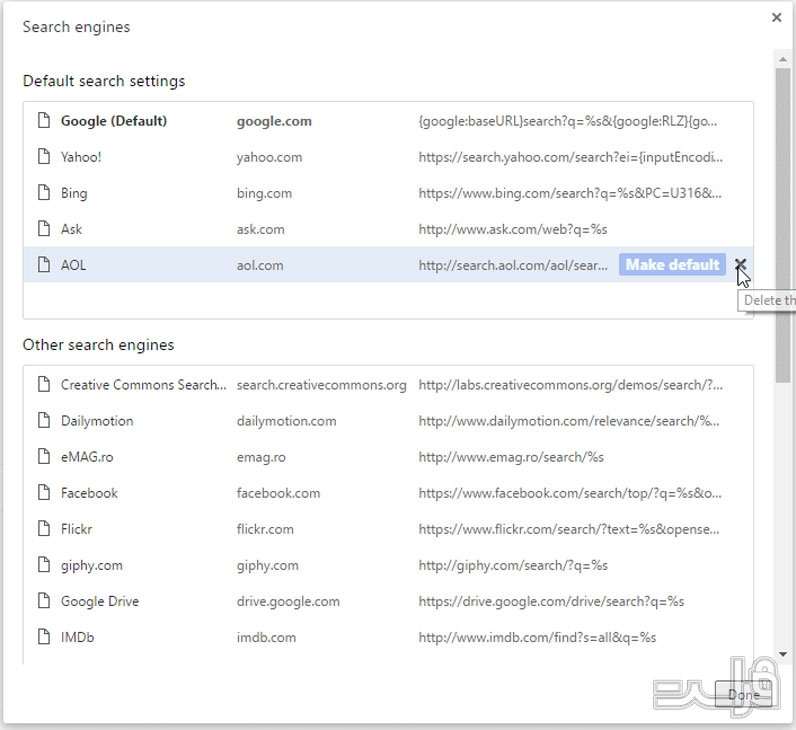Click the www.bing.com search URL
Screen dimensions: 796x730
pyautogui.click(x=570, y=193)
